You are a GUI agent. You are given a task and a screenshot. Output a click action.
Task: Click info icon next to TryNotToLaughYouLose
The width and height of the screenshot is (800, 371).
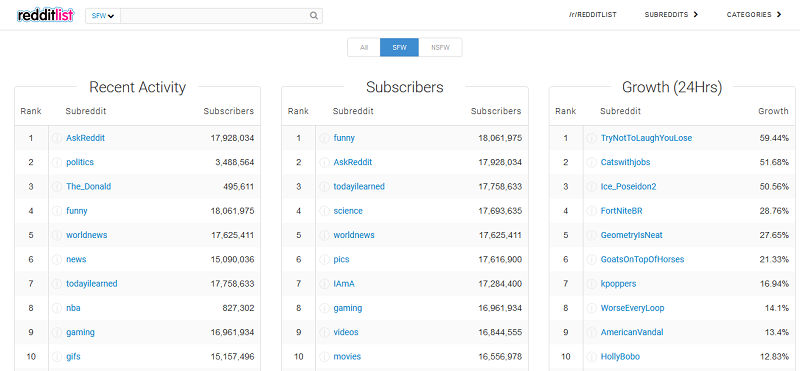click(591, 138)
